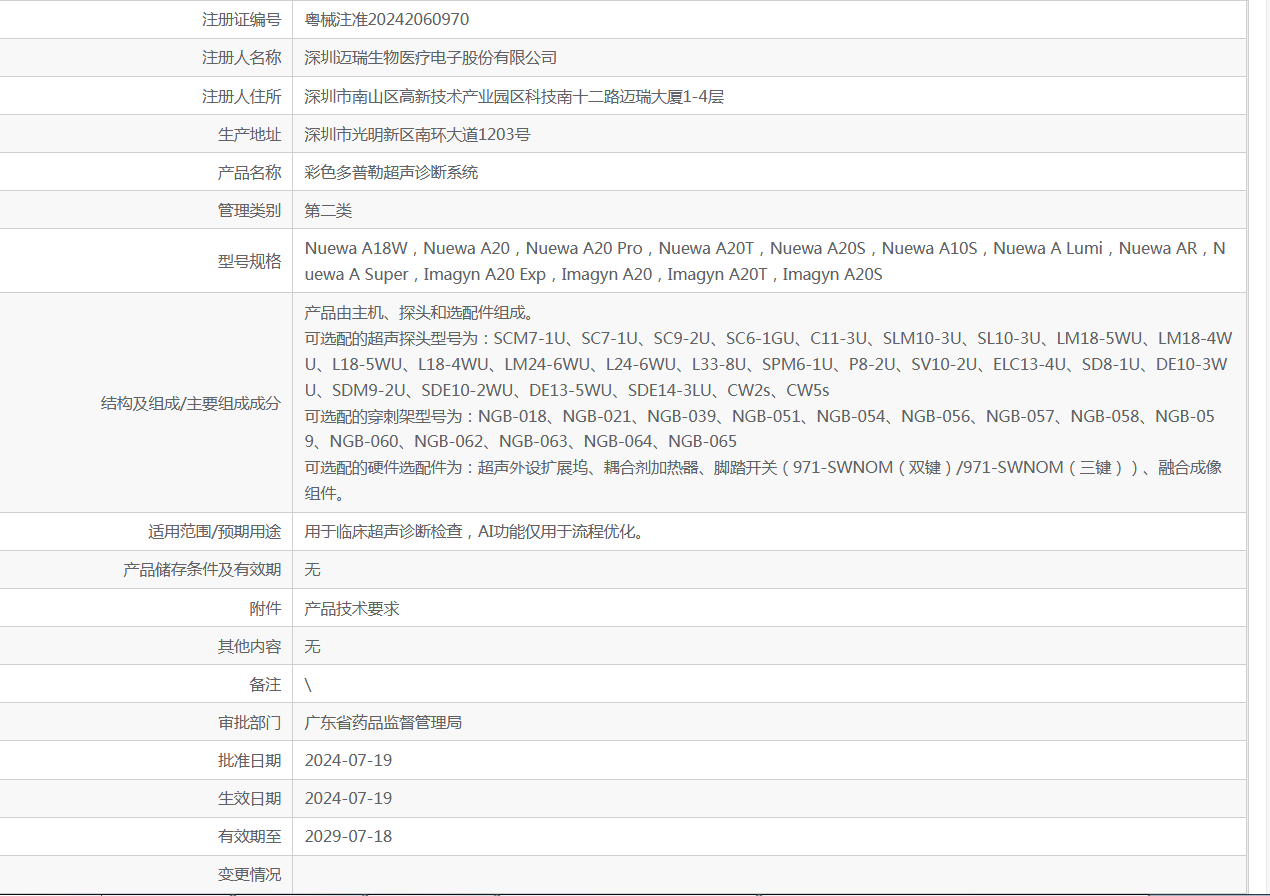Select intended use text 用于临床超声诊断检查
Screen dimensions: 1270x896
[383, 531]
